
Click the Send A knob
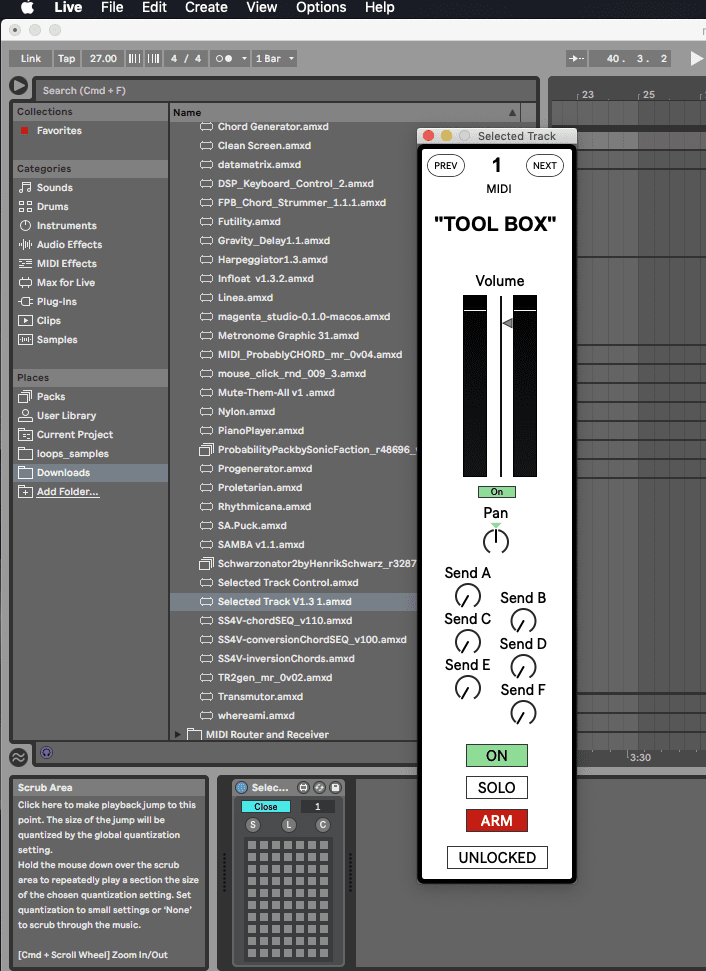coord(468,596)
